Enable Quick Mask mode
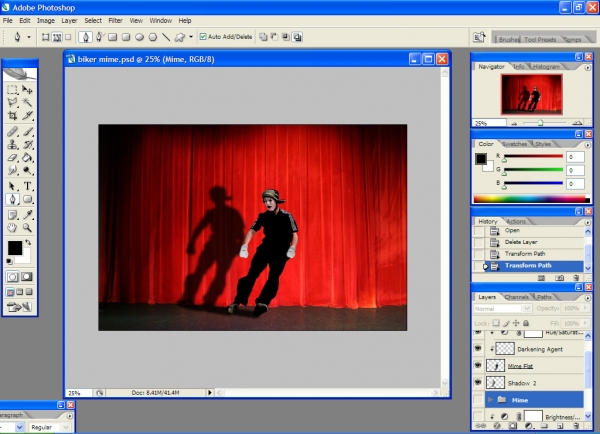The image size is (600, 434). point(27,277)
